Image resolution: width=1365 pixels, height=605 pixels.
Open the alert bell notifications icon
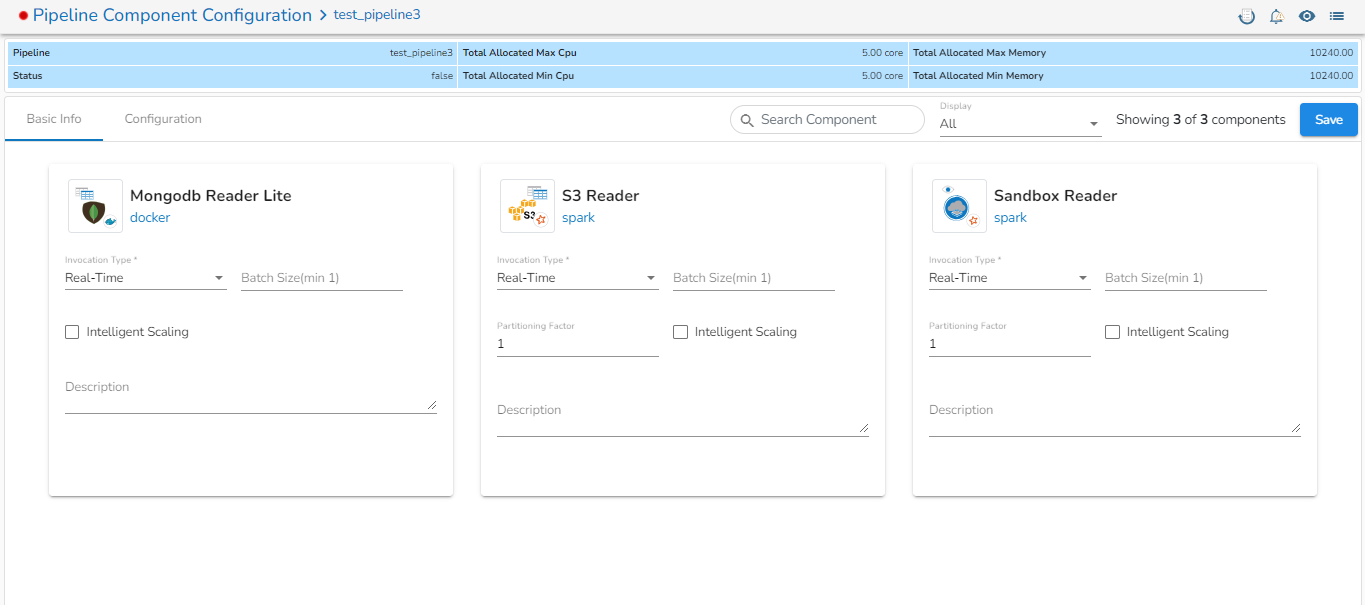coord(1276,16)
